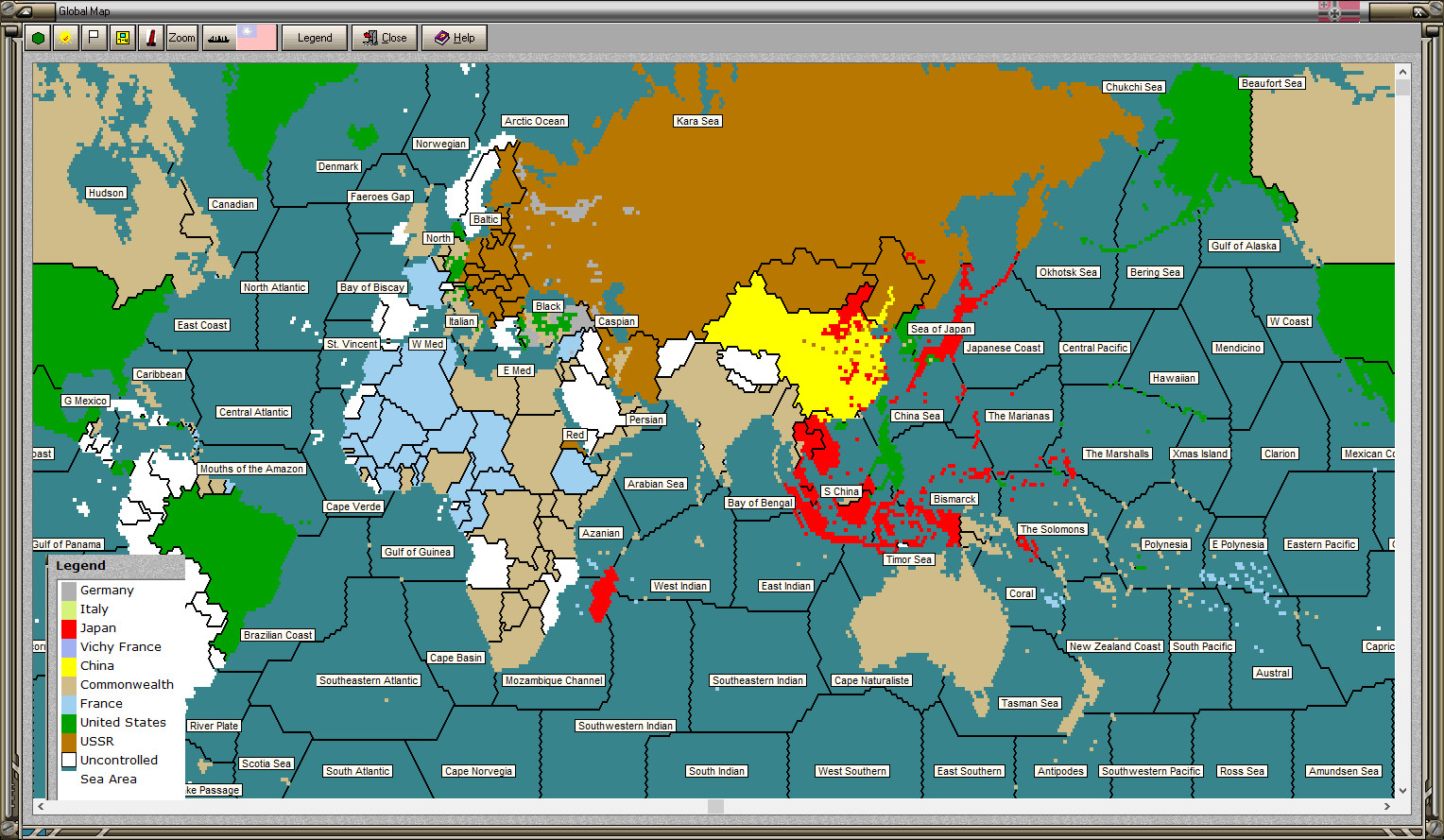Image resolution: width=1444 pixels, height=840 pixels.
Task: Toggle the sunburst combat display icon
Action: pyautogui.click(x=66, y=37)
